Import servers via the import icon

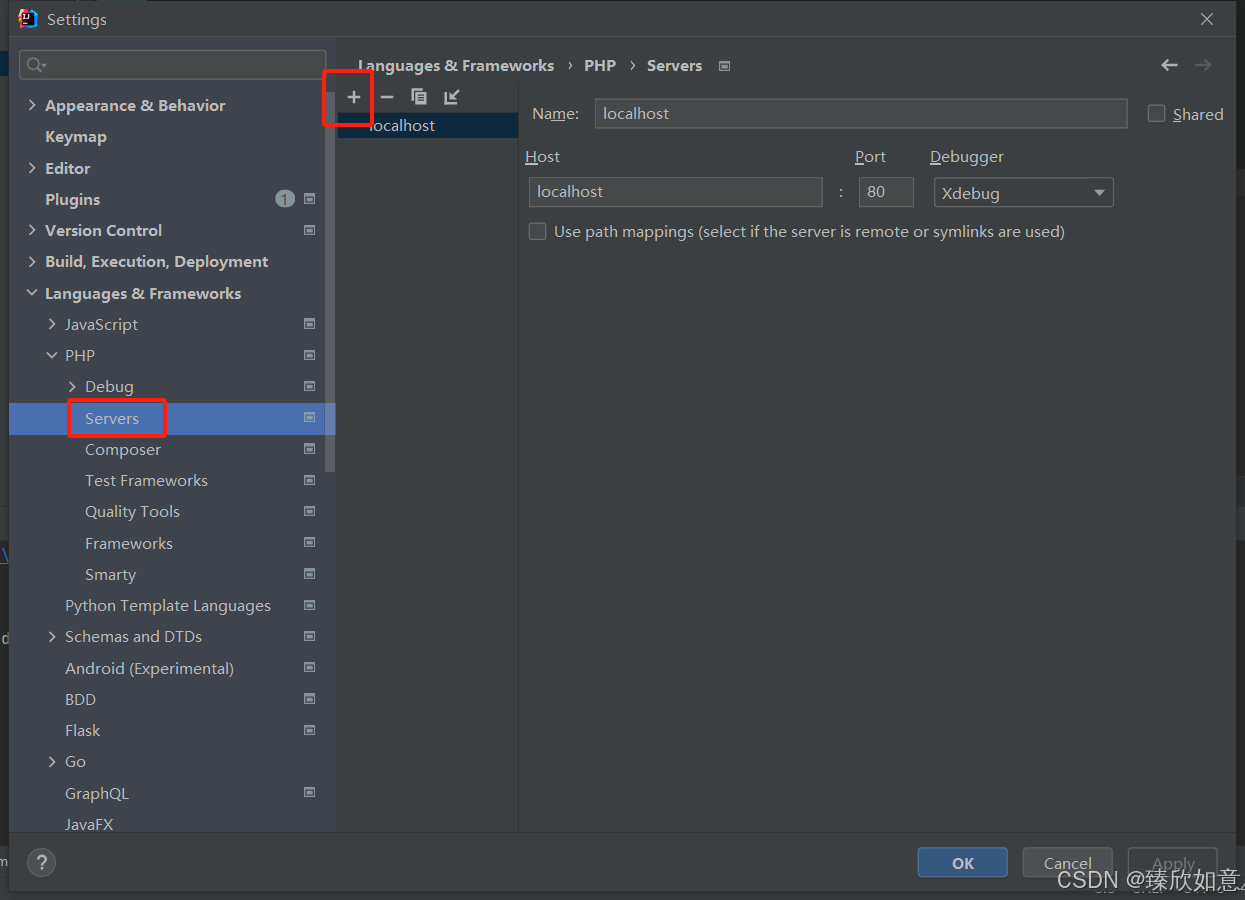451,97
